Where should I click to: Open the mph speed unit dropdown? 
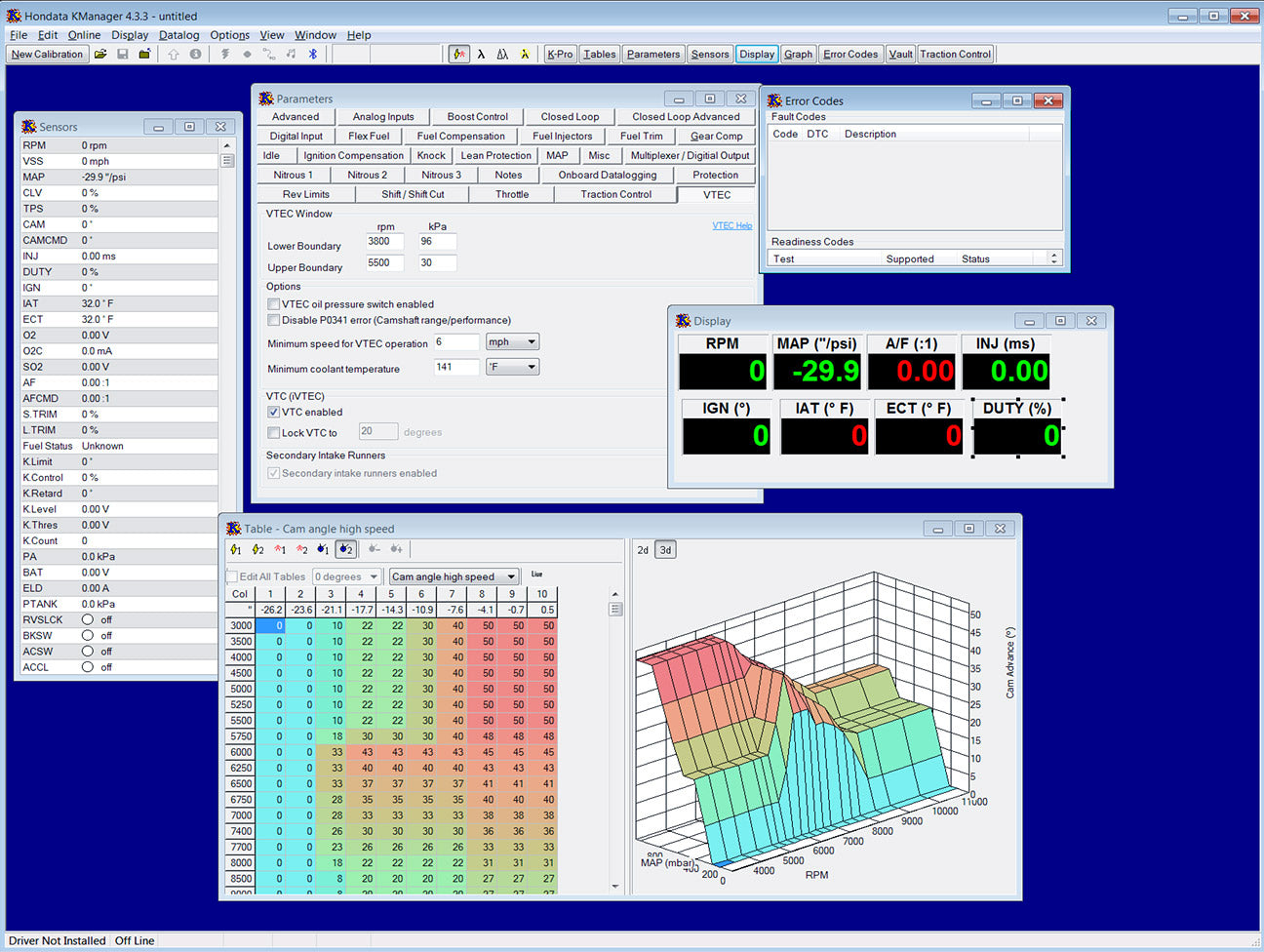point(513,342)
